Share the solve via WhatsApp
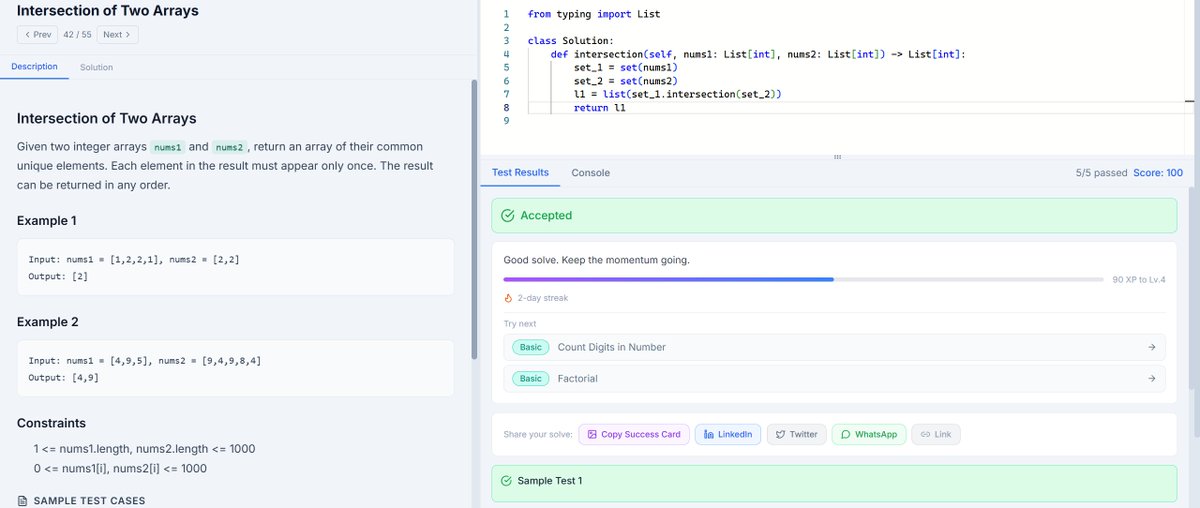The height and width of the screenshot is (508, 1200). click(x=869, y=434)
